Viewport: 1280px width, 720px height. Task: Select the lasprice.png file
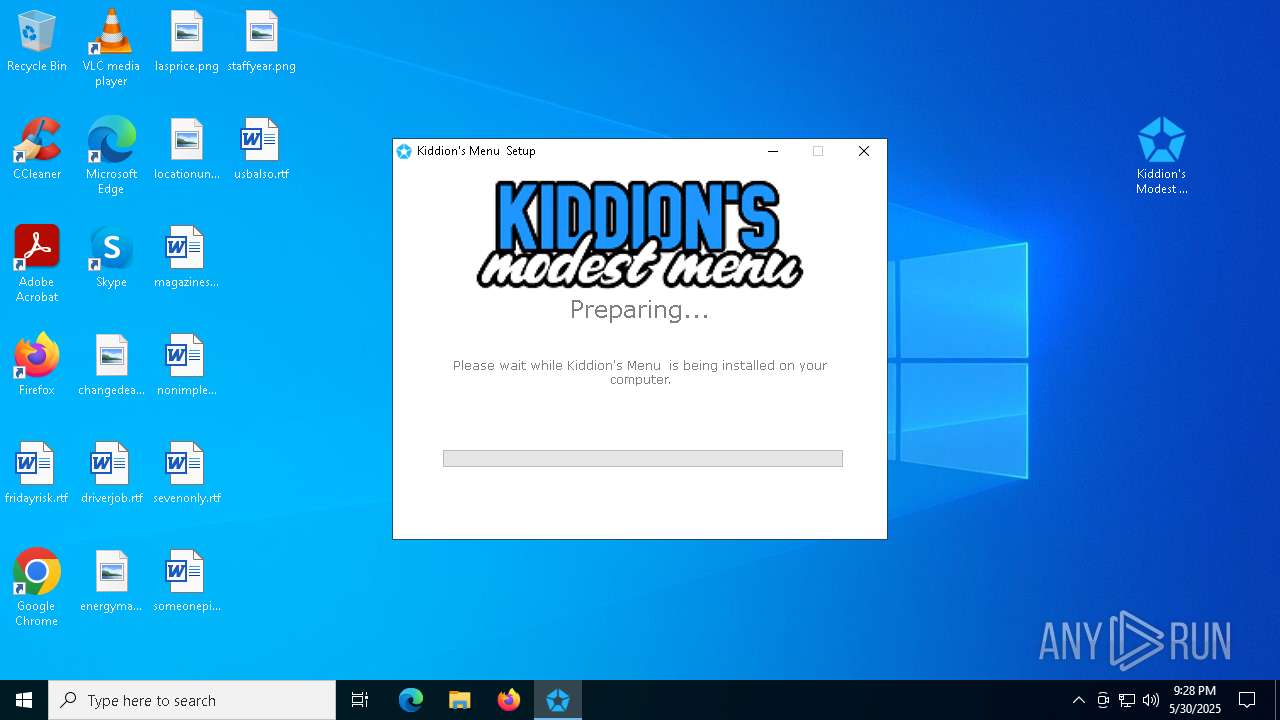(187, 41)
